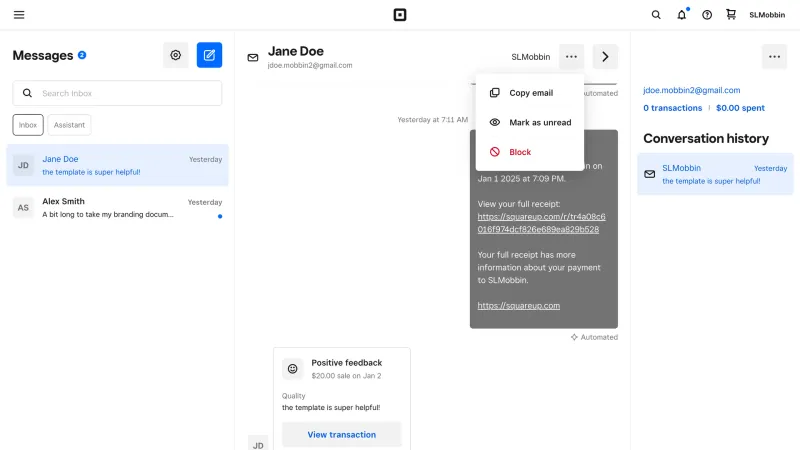Open the Jane Doe conversation in list
Image resolution: width=800 pixels, height=450 pixels.
click(x=117, y=165)
